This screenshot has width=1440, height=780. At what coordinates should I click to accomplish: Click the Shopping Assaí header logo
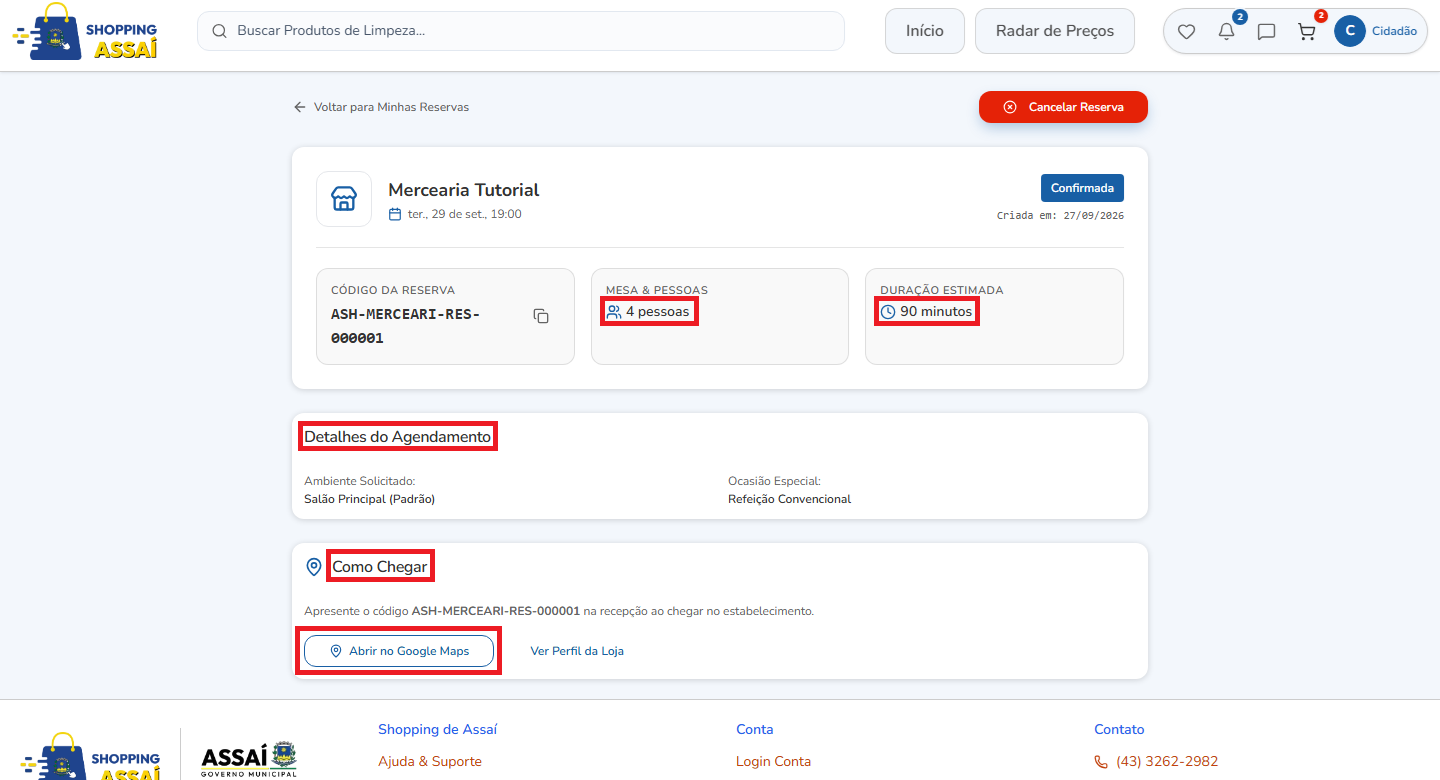click(86, 32)
